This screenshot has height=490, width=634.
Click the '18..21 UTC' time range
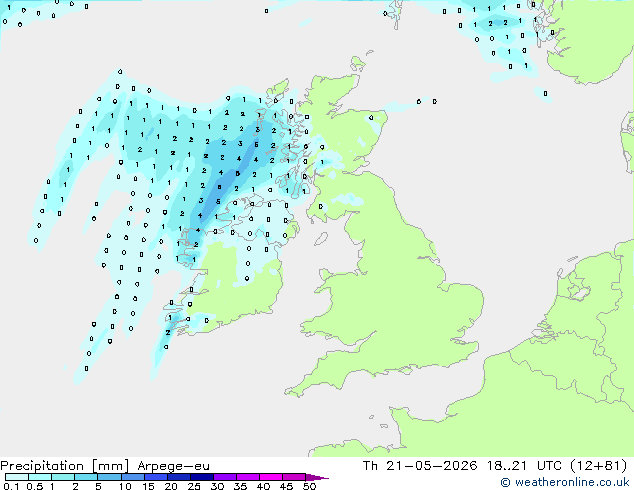(524, 466)
